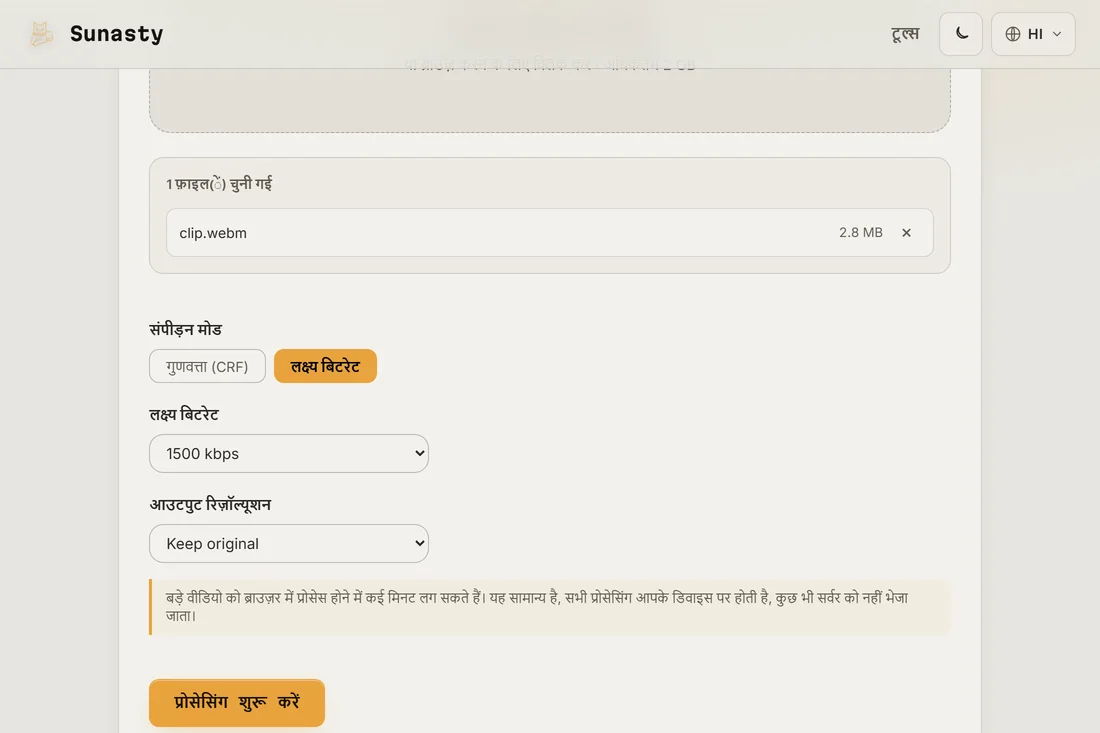Open the Keep original resolution dropdown
This screenshot has height=733, width=1100.
(289, 543)
